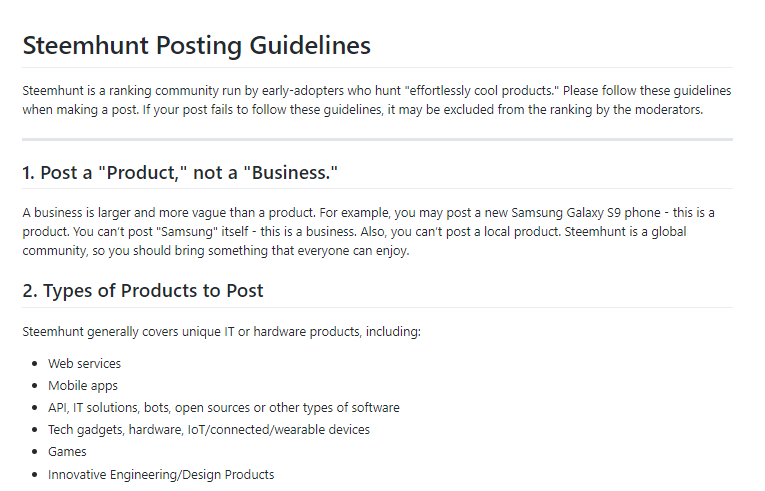Click the "Web services" list item
The height and width of the screenshot is (491, 765).
click(x=84, y=363)
